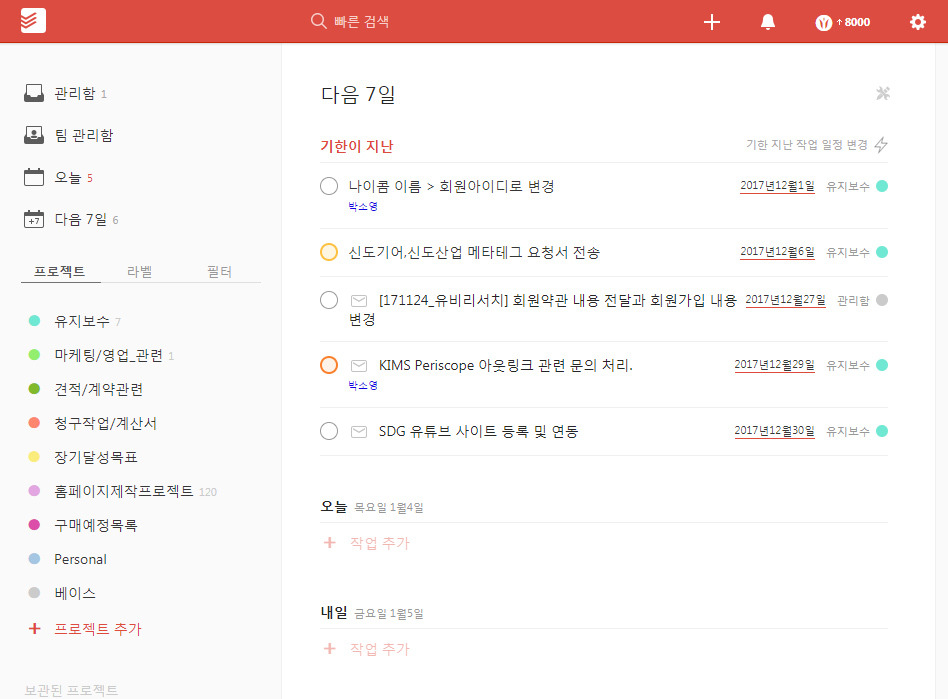Viewport: 948px width, 699px height.
Task: Click 기한이 지난 section header
Action: click(x=357, y=146)
